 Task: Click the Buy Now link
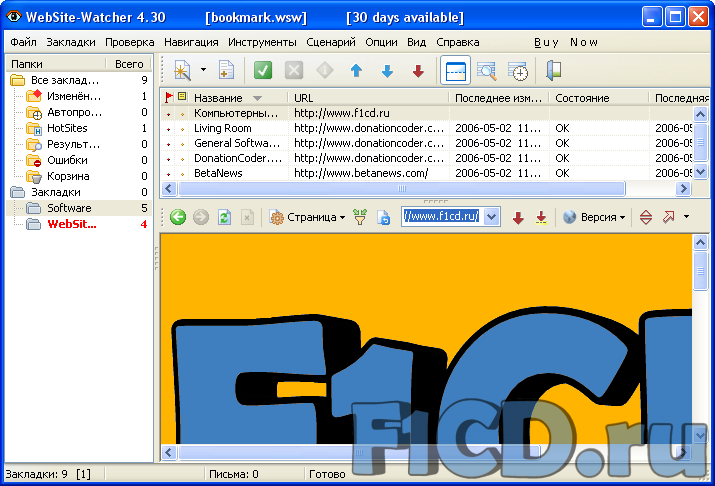[x=566, y=42]
